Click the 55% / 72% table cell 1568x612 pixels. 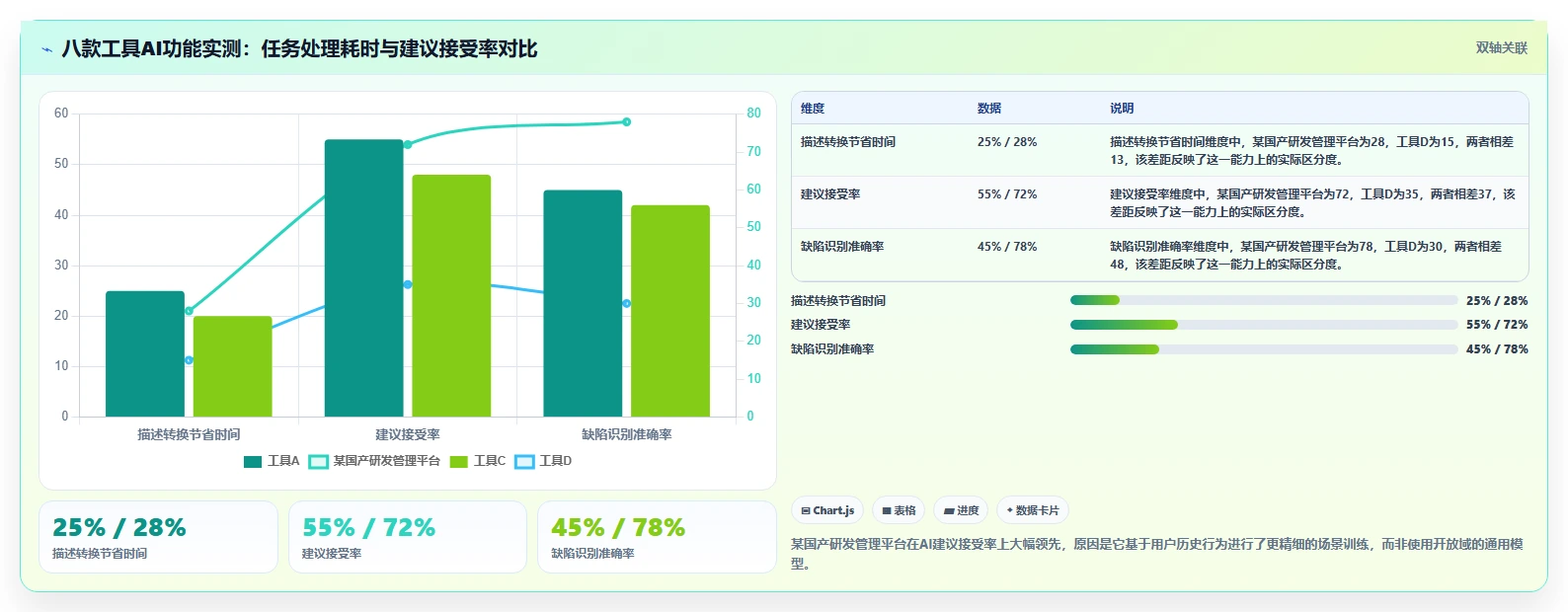pos(1007,194)
